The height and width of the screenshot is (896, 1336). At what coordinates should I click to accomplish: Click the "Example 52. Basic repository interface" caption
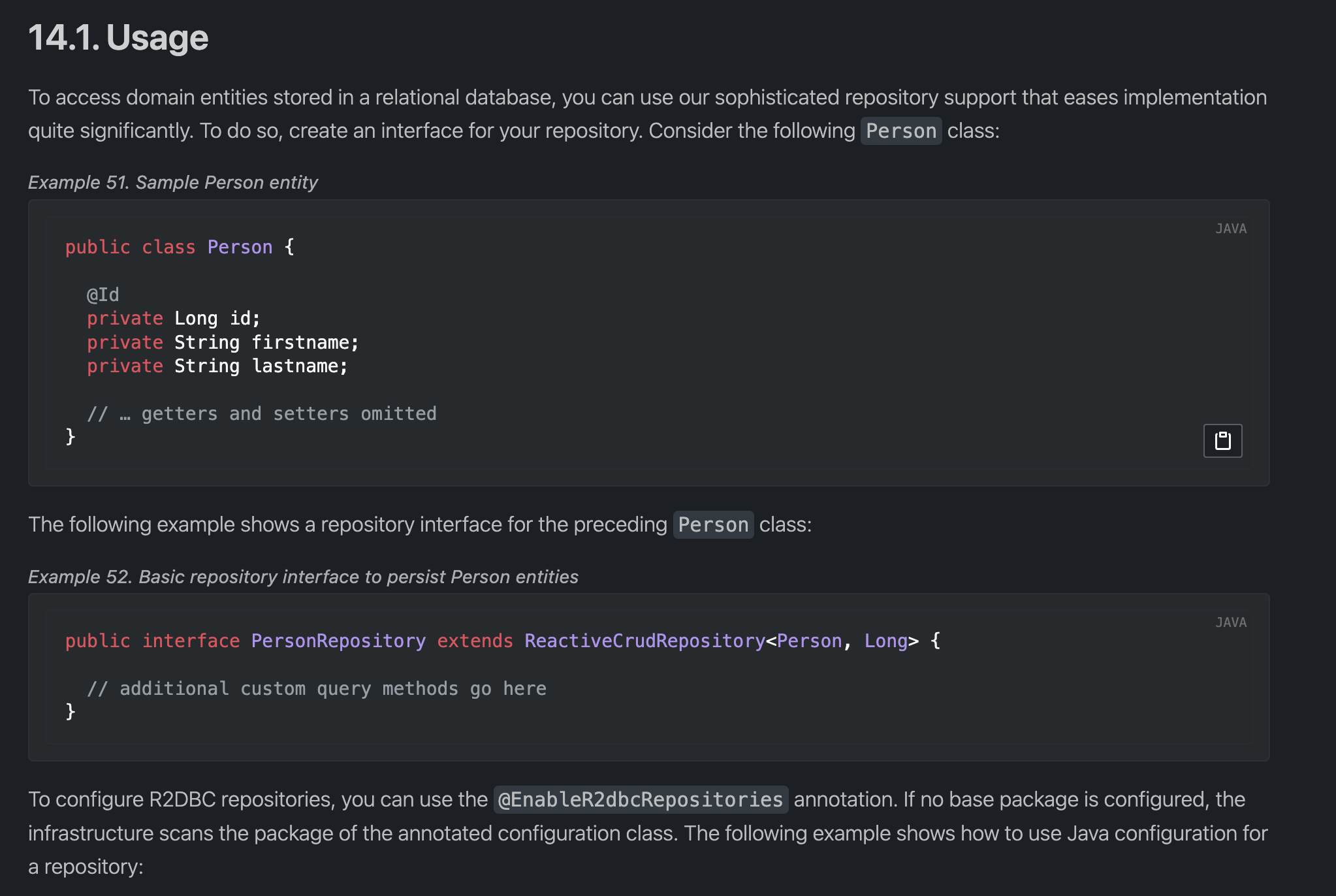click(x=303, y=577)
